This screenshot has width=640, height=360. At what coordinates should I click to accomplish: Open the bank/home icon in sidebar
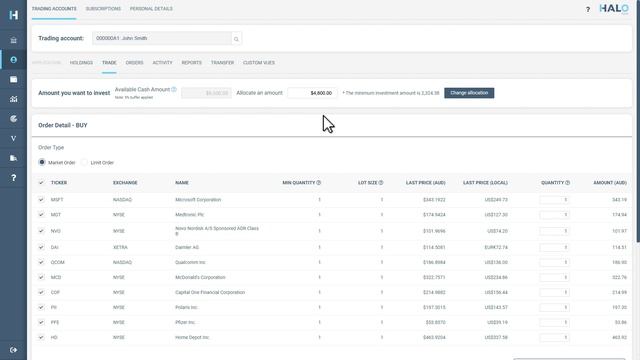coord(13,40)
